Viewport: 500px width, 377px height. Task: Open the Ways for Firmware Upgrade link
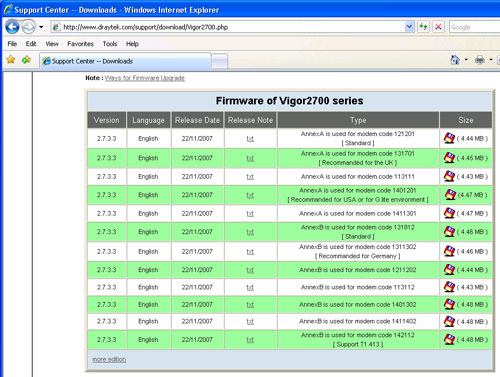[145, 78]
